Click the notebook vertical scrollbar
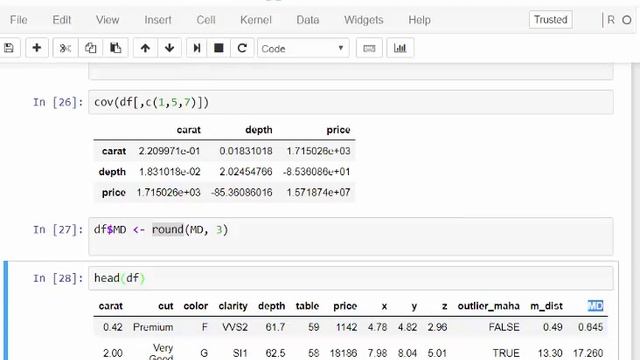640x360 pixels. (x=636, y=211)
